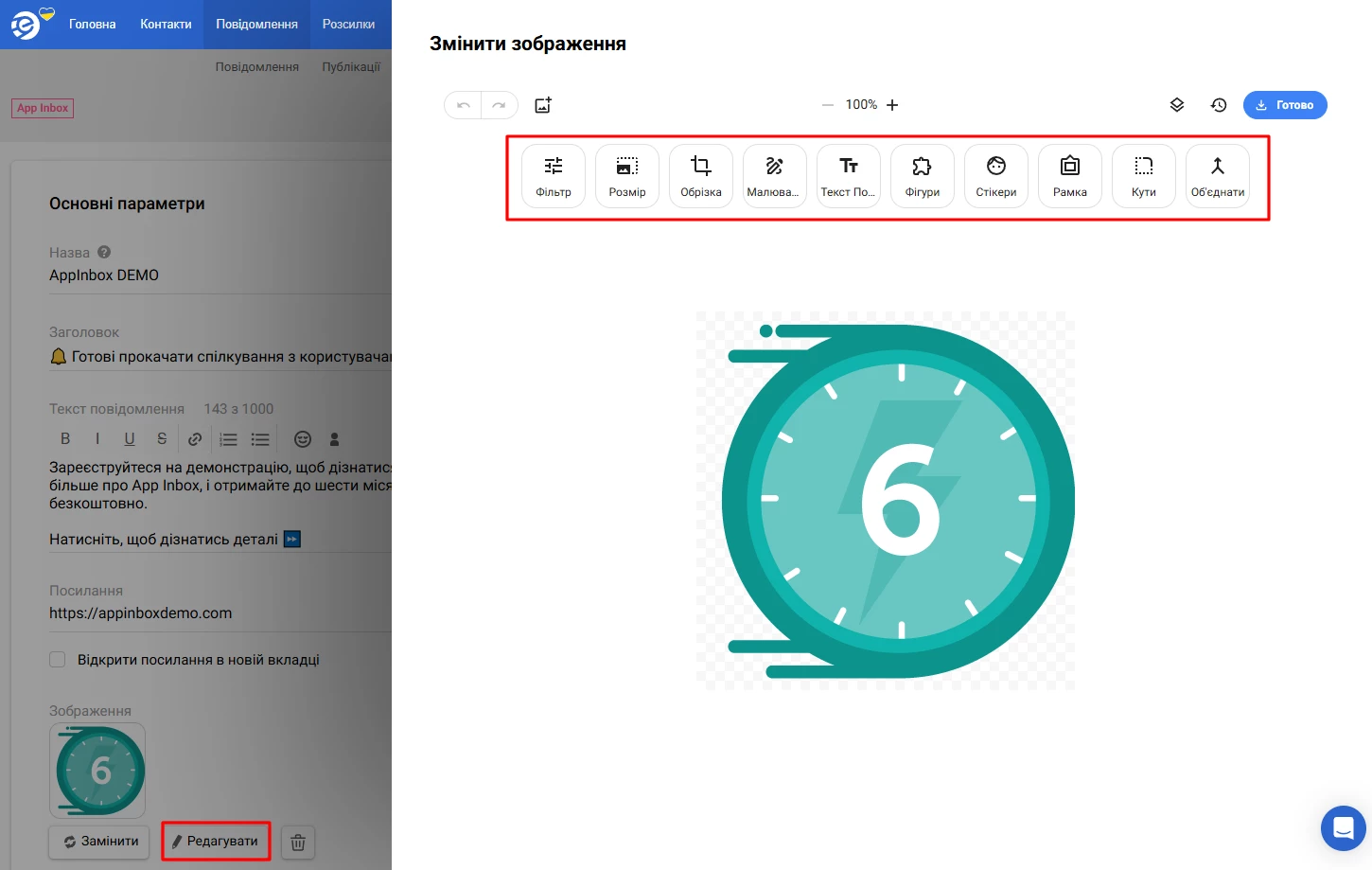The image size is (1372, 870).
Task: Zoom out with the minus icon
Action: [x=828, y=105]
